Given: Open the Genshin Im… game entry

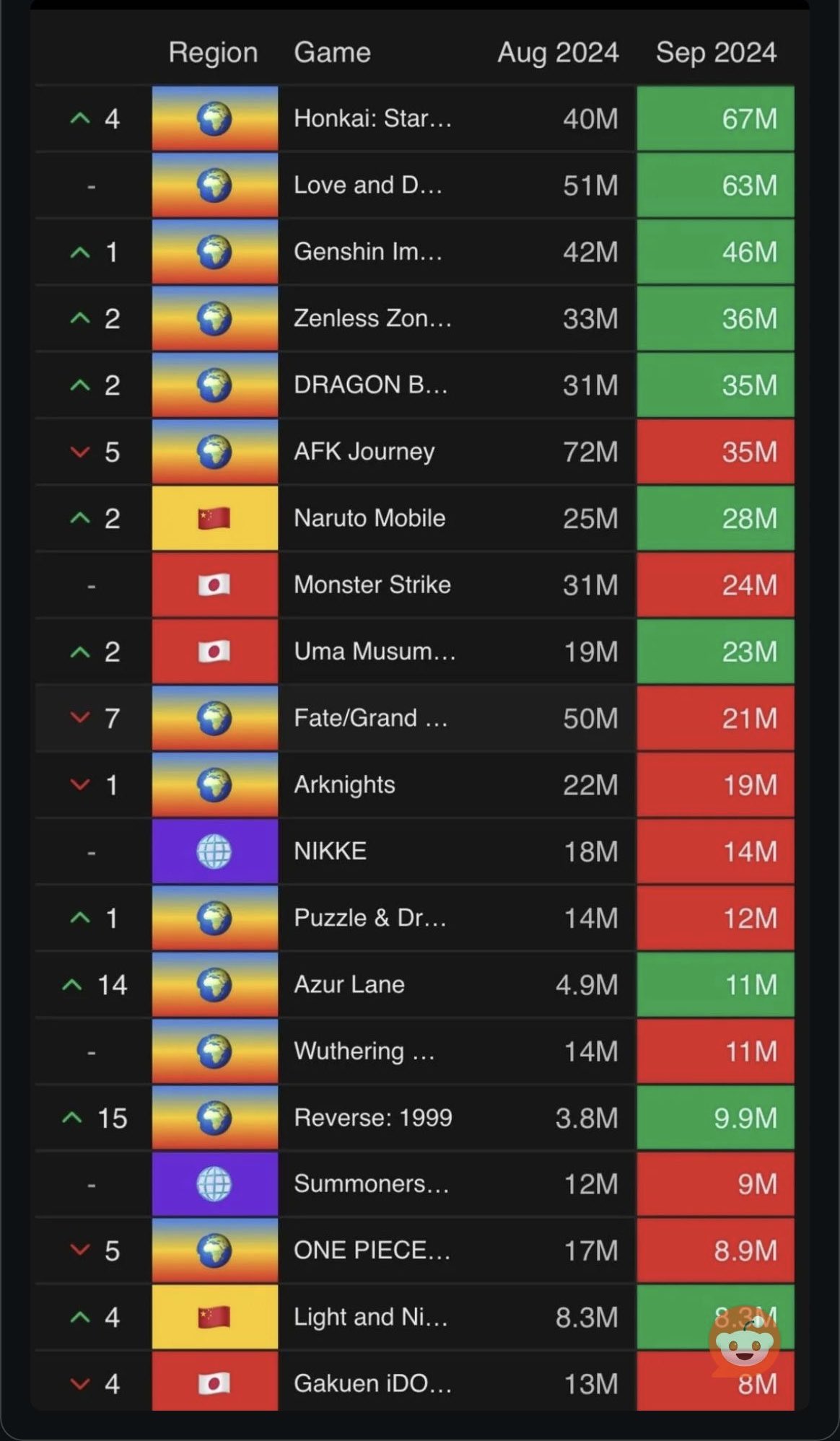Looking at the screenshot, I should 368,252.
